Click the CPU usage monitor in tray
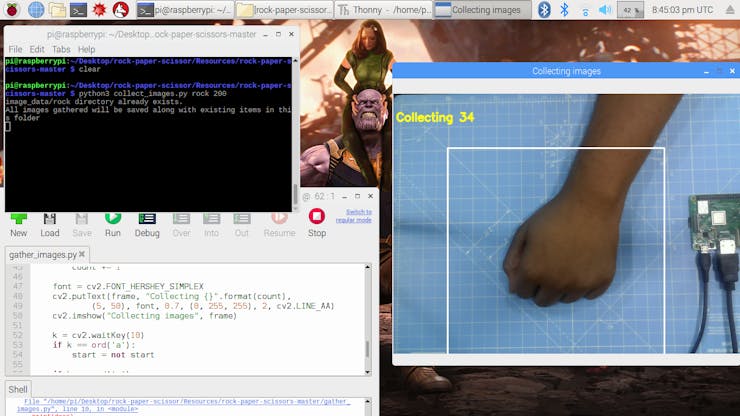The width and height of the screenshot is (740, 416). (630, 10)
